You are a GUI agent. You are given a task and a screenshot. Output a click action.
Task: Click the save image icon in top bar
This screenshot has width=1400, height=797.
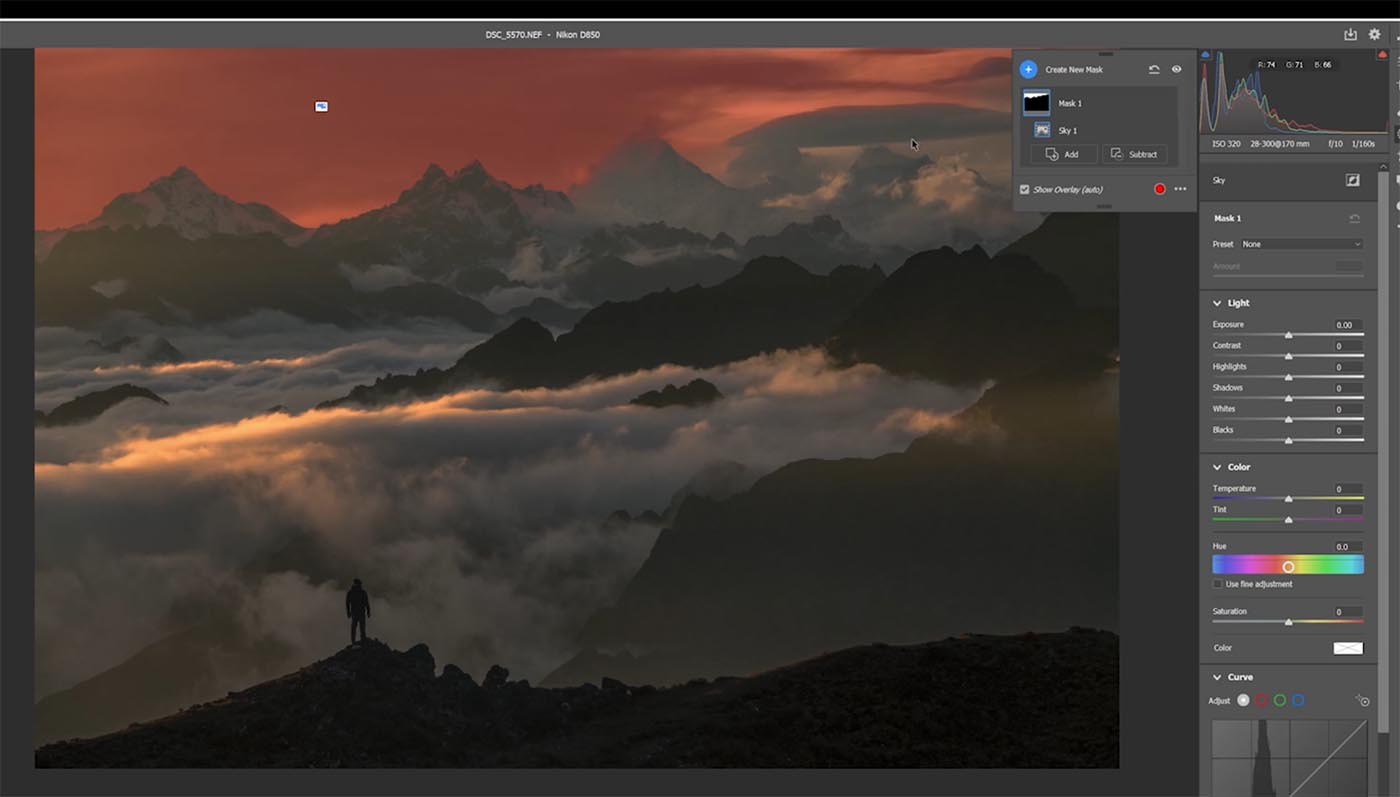click(x=1350, y=35)
